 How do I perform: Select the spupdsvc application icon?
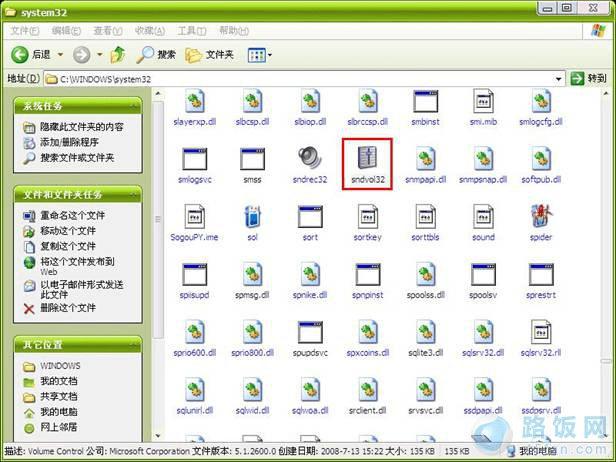[x=310, y=332]
